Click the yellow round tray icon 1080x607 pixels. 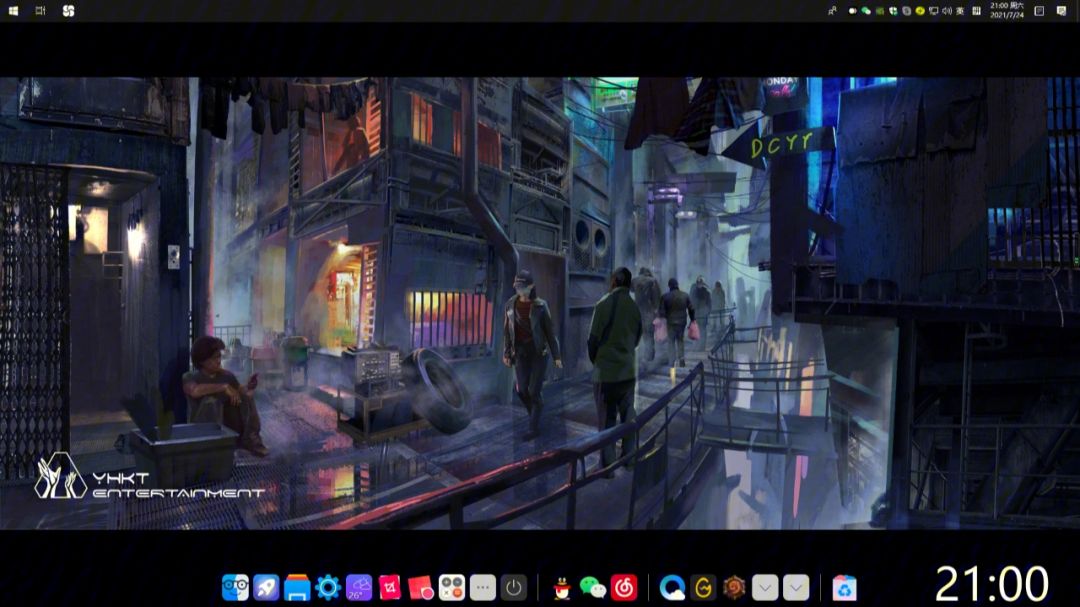pyautogui.click(x=920, y=11)
